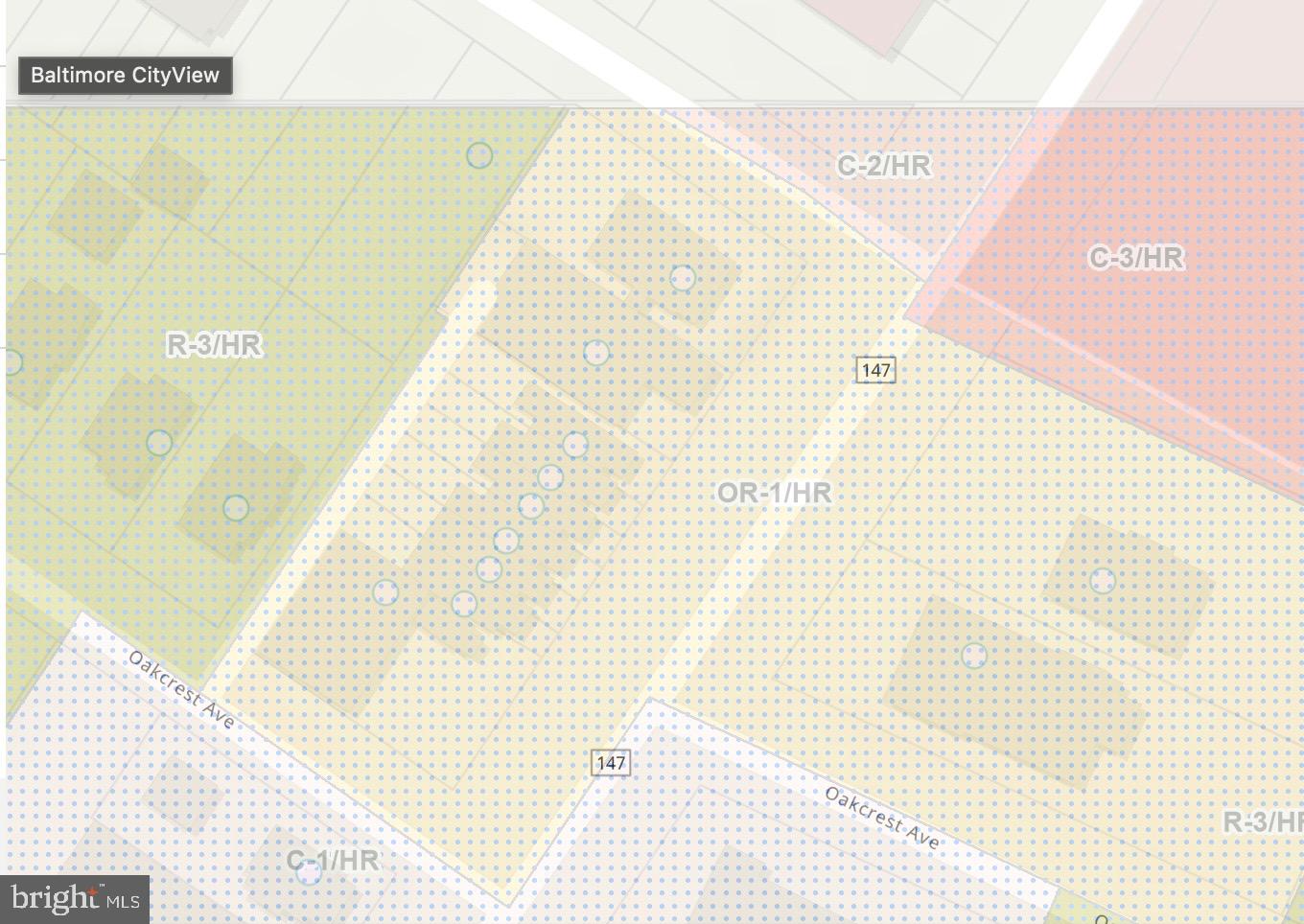Select the northernmost parcel circle in the OR-1/HR zone
Viewport: 1304px width, 924px height.
pos(683,278)
